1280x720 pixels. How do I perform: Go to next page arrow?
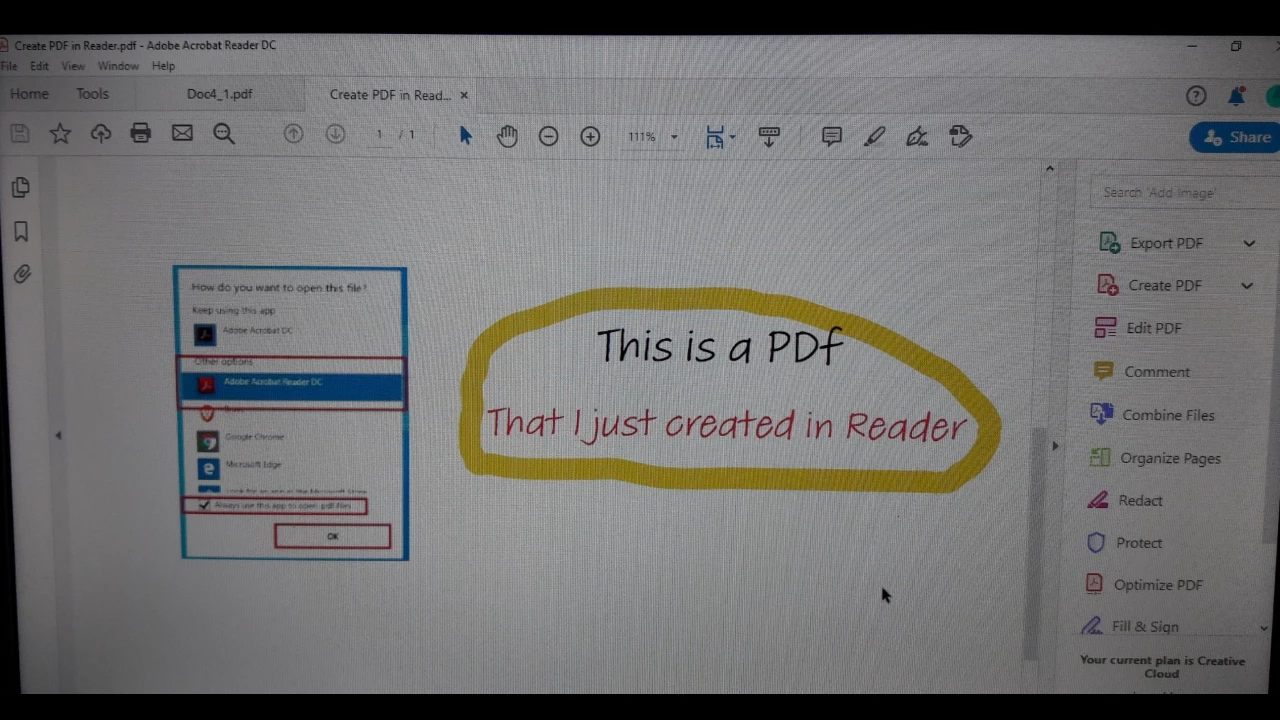pos(335,134)
